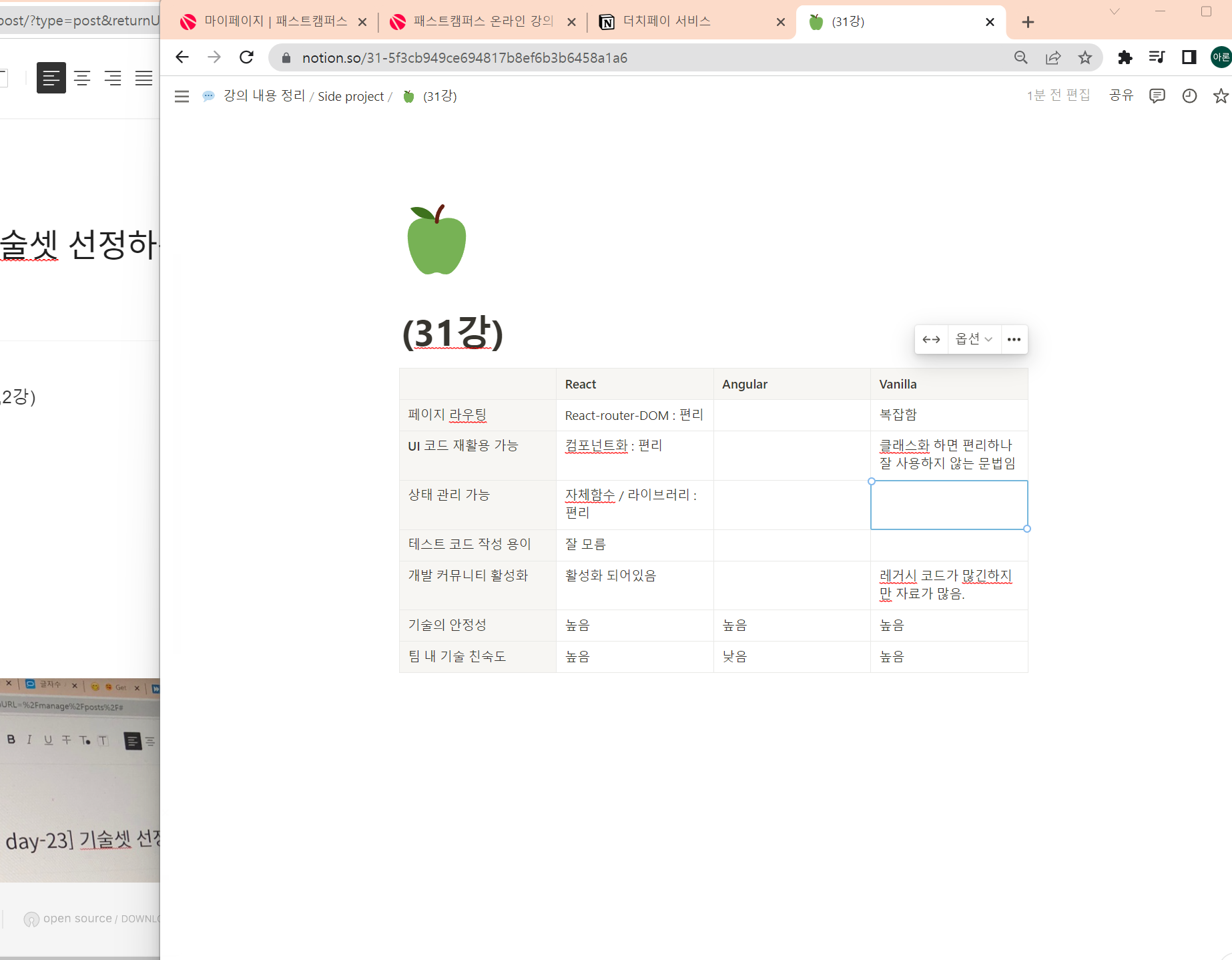The height and width of the screenshot is (960, 1232).
Task: Click the green apple page icon
Action: [x=436, y=240]
